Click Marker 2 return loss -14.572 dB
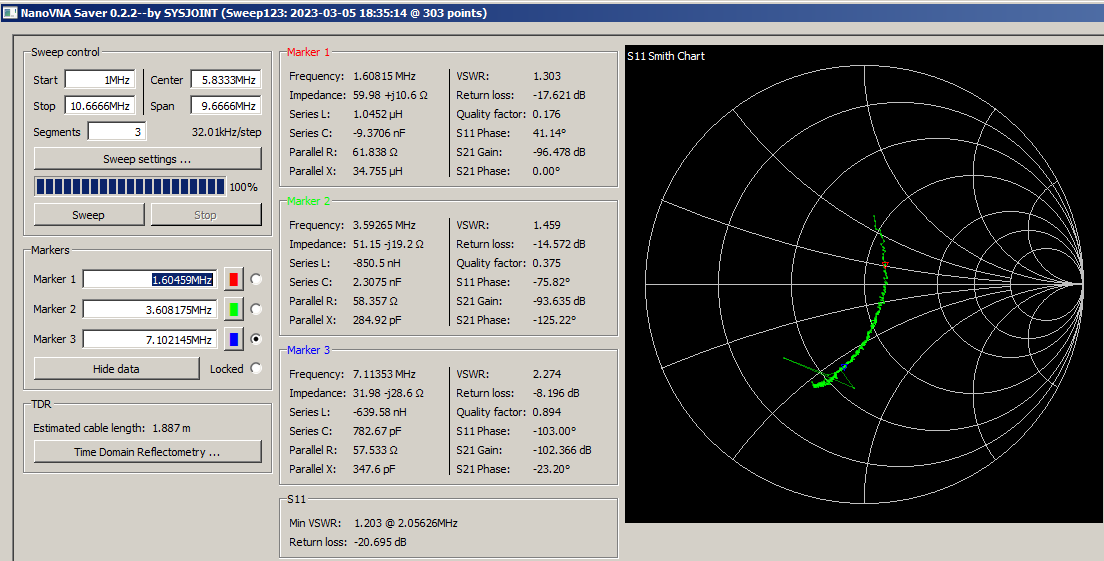 tap(559, 244)
